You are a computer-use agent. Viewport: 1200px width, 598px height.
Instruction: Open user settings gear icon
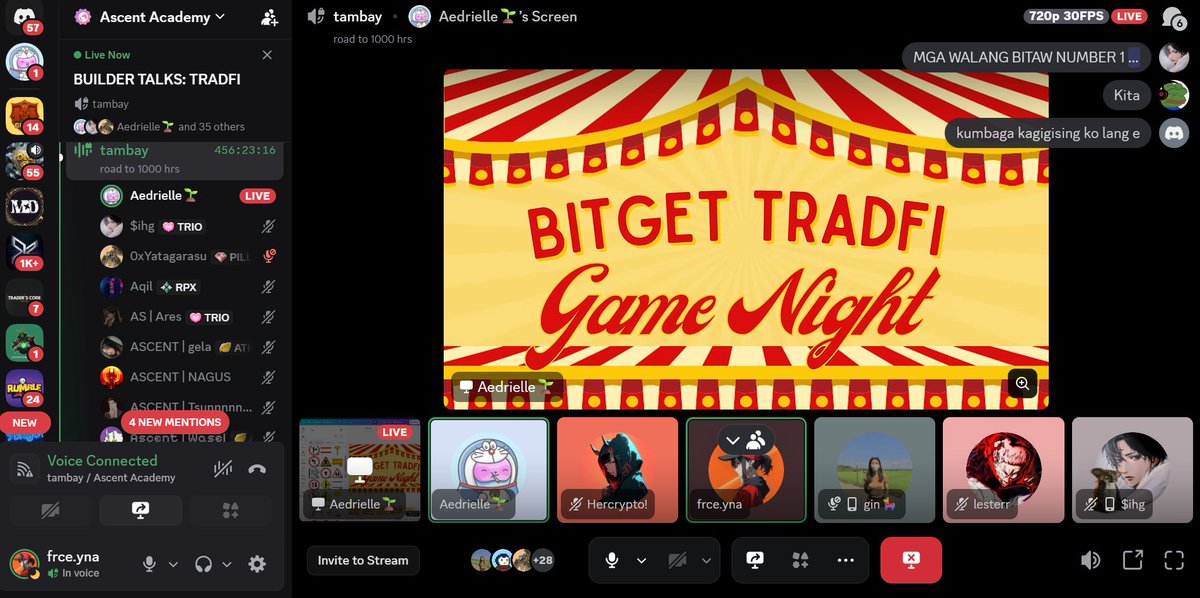point(257,564)
